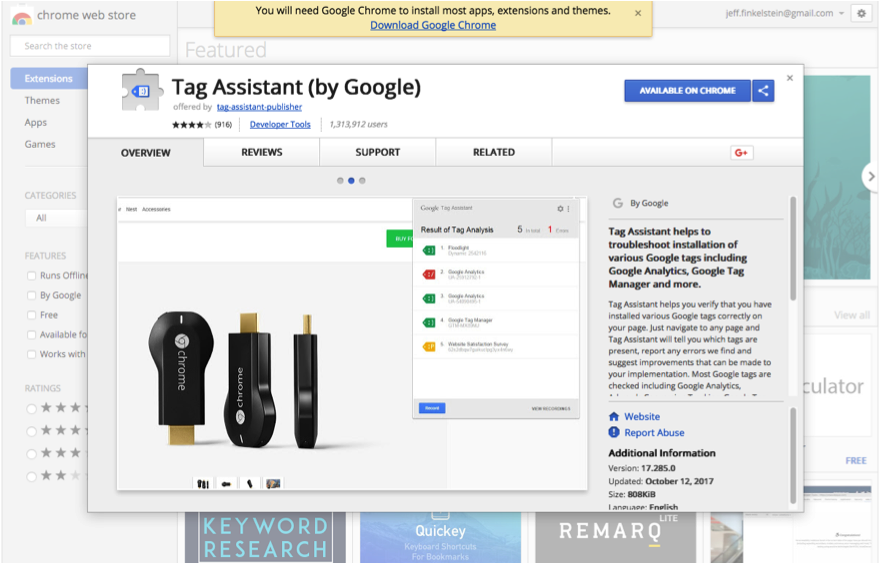Viewport: 890px width, 564px height.
Task: Advance featured carousel with right arrow
Action: tap(871, 176)
